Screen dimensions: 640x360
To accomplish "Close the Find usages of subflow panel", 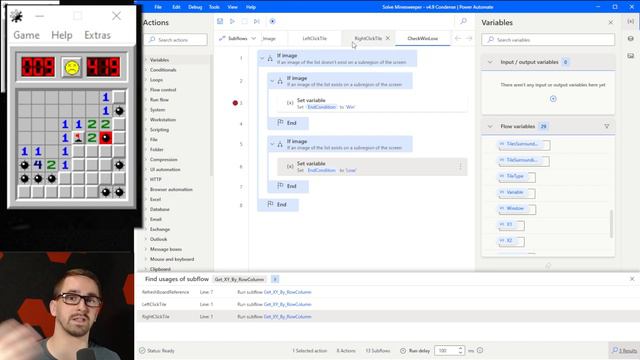I will pos(632,279).
